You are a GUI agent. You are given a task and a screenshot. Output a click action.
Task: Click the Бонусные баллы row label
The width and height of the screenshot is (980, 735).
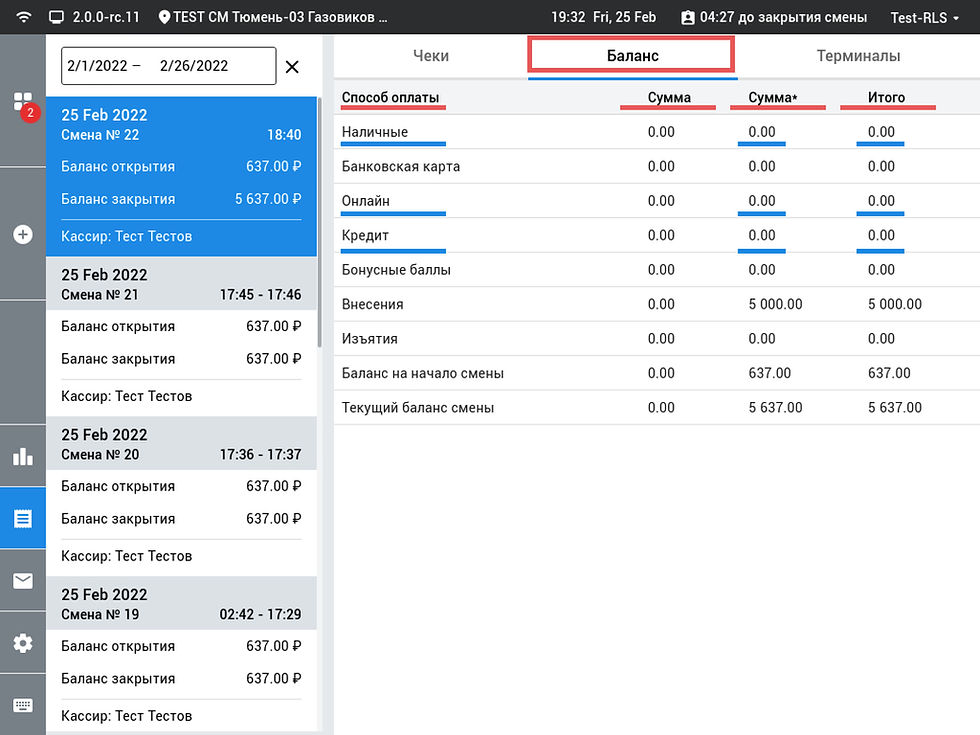pyautogui.click(x=396, y=269)
